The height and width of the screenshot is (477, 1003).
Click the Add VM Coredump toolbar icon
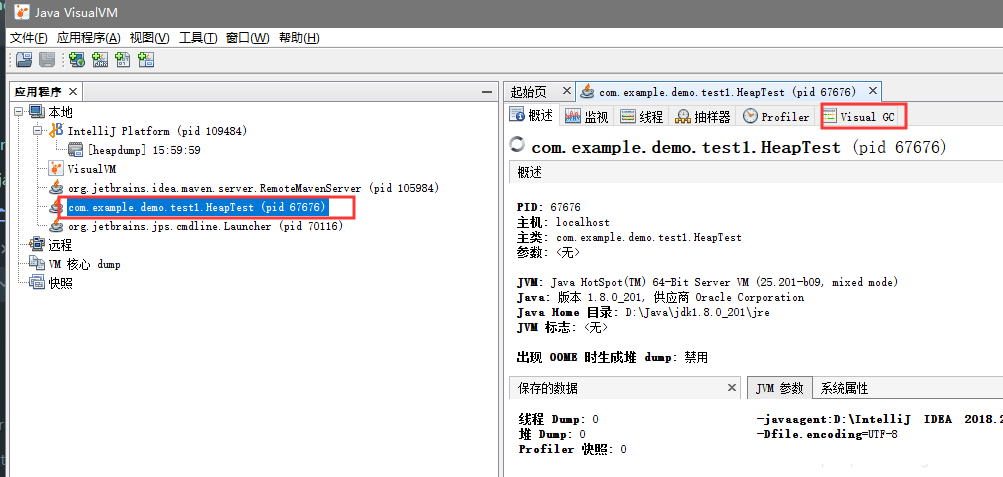(x=123, y=60)
